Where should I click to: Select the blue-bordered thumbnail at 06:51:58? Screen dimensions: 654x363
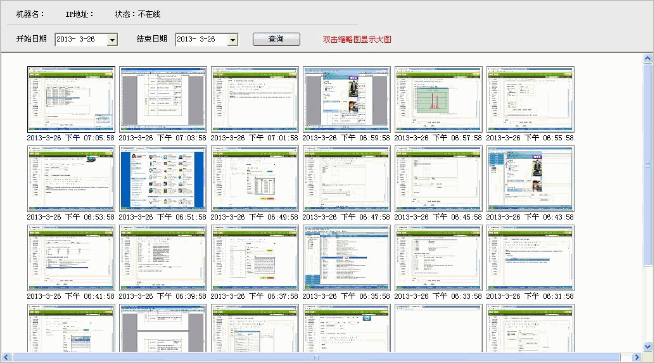tap(163, 179)
